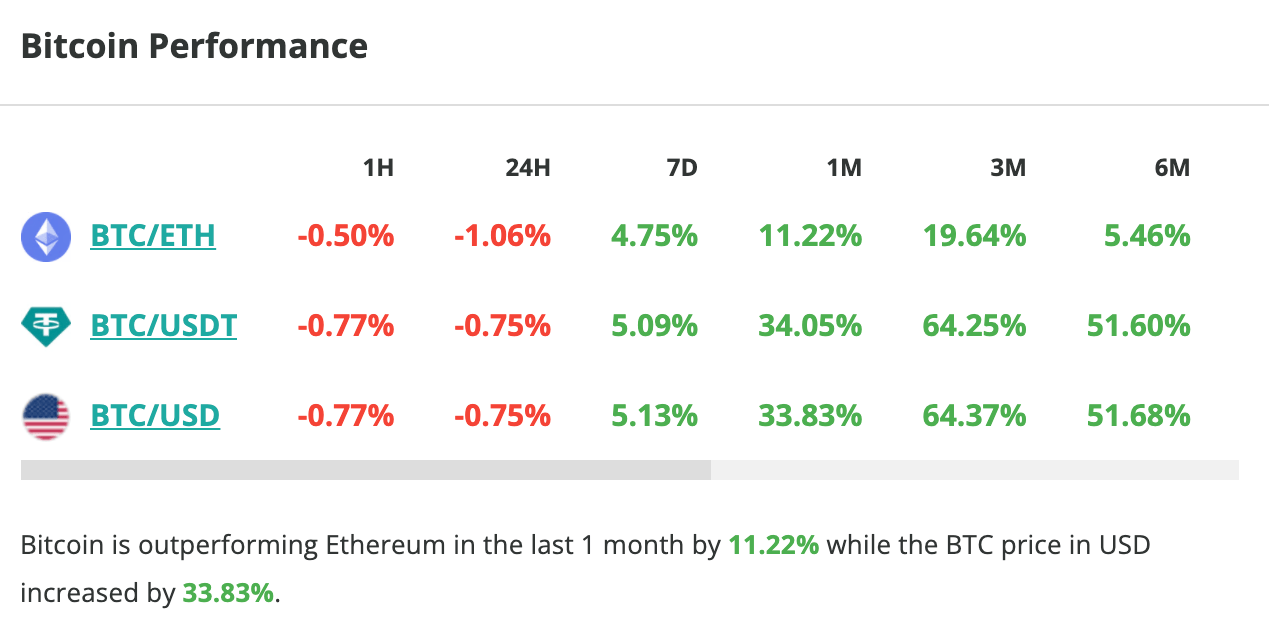This screenshot has height=636, width=1269.
Task: Open the BTC/USDT pair link
Action: (x=163, y=325)
